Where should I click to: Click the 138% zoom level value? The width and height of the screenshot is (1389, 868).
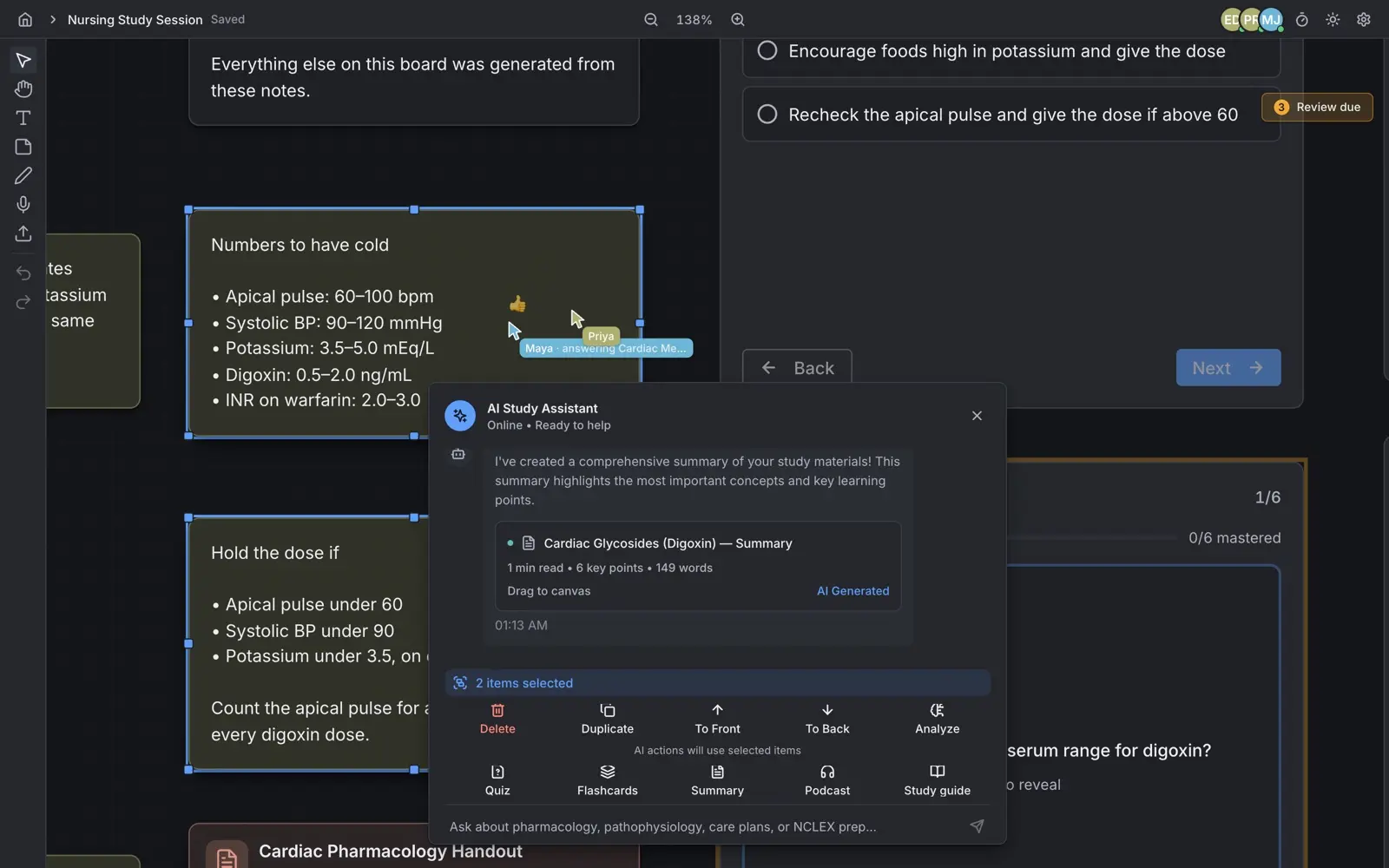click(x=694, y=19)
